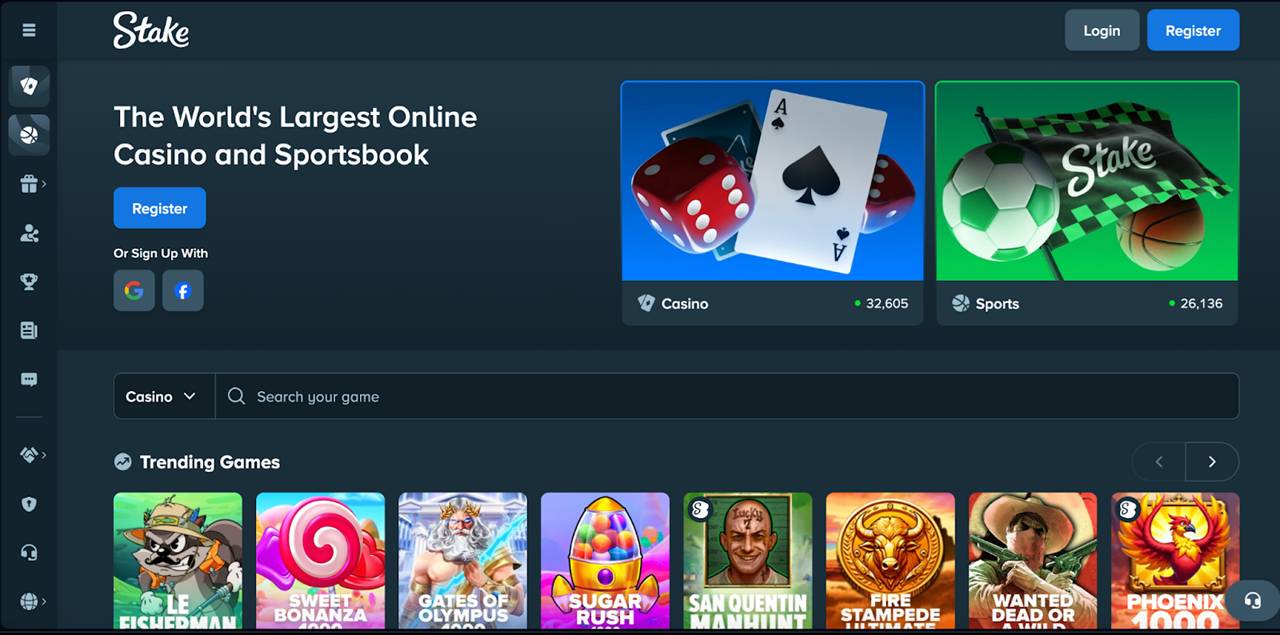The height and width of the screenshot is (635, 1280).
Task: Click the Login button
Action: 1102,30
